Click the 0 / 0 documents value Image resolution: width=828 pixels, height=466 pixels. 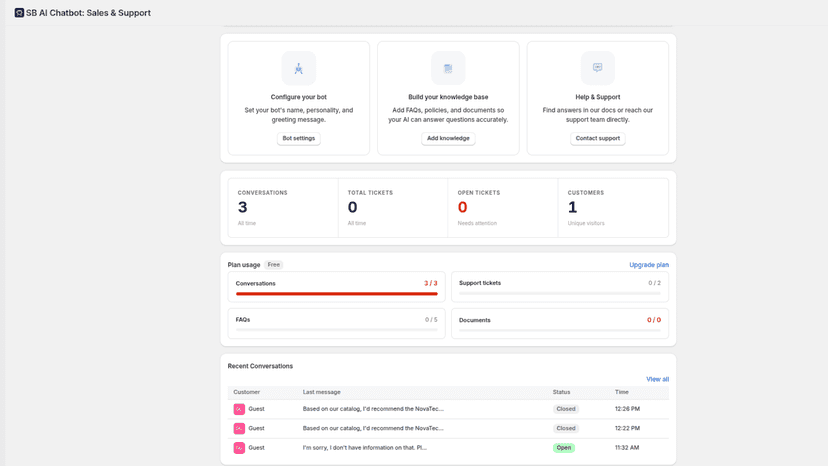654,320
